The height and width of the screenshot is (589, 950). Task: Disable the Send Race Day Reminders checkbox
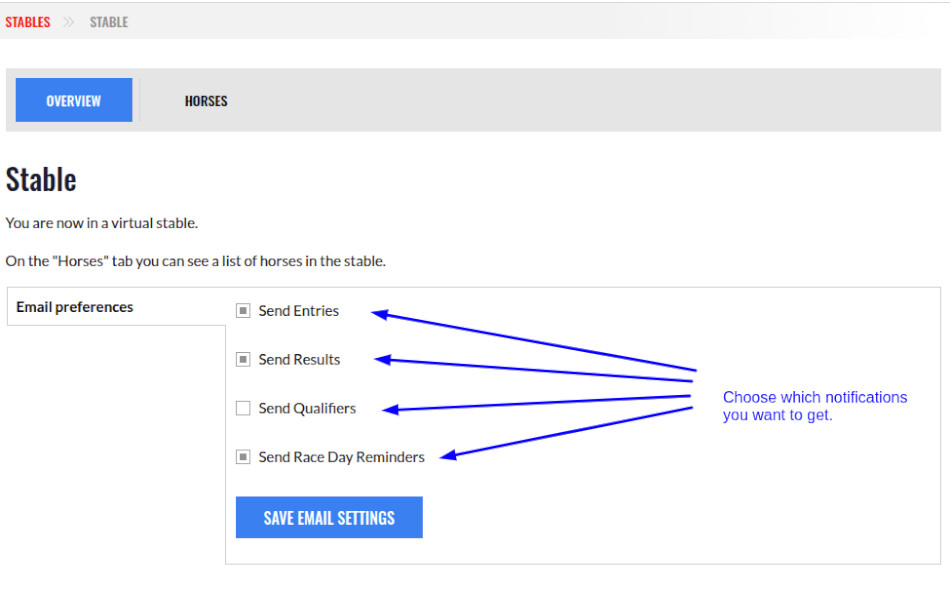(243, 457)
